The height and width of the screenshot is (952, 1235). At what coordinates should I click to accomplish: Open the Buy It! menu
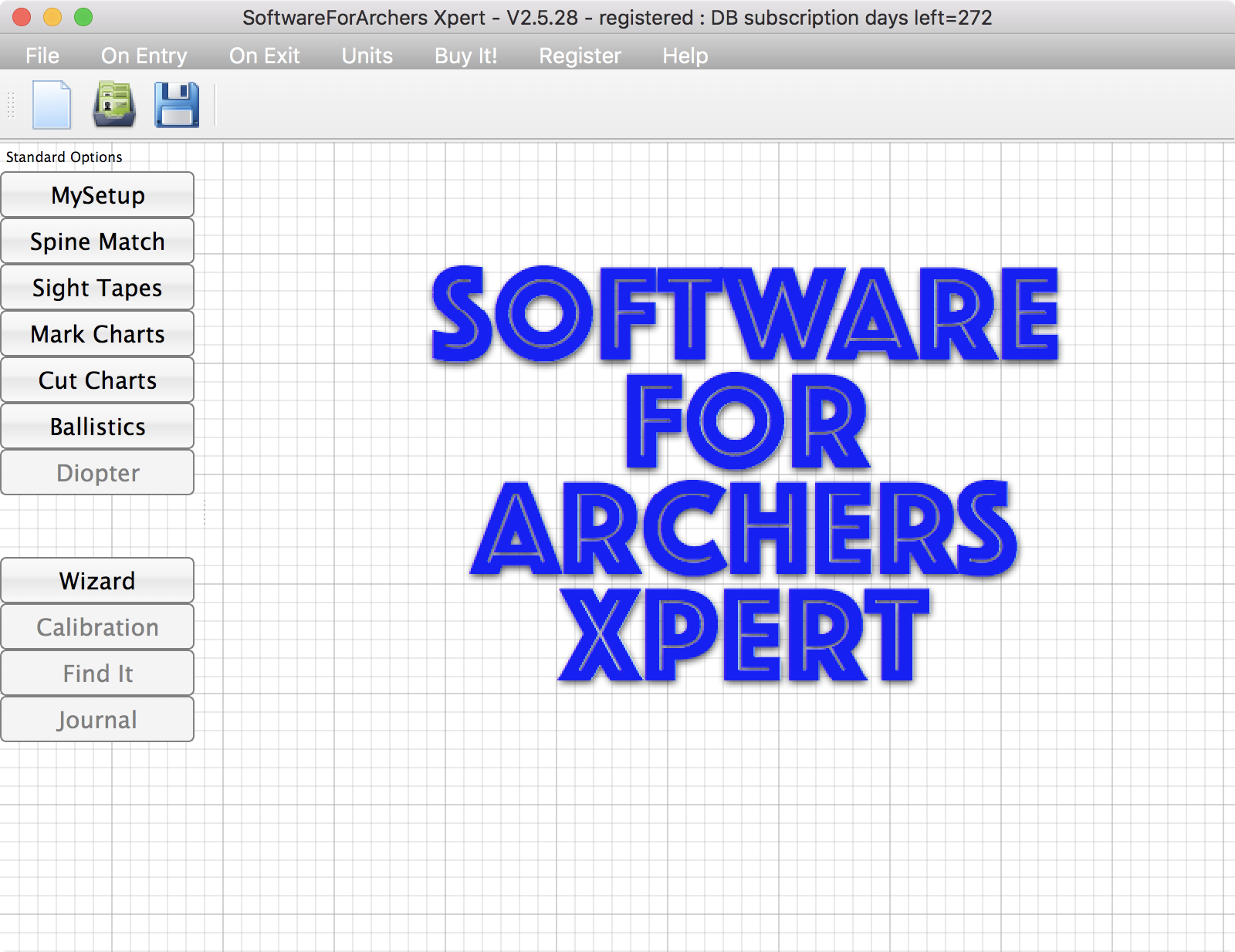tap(465, 56)
